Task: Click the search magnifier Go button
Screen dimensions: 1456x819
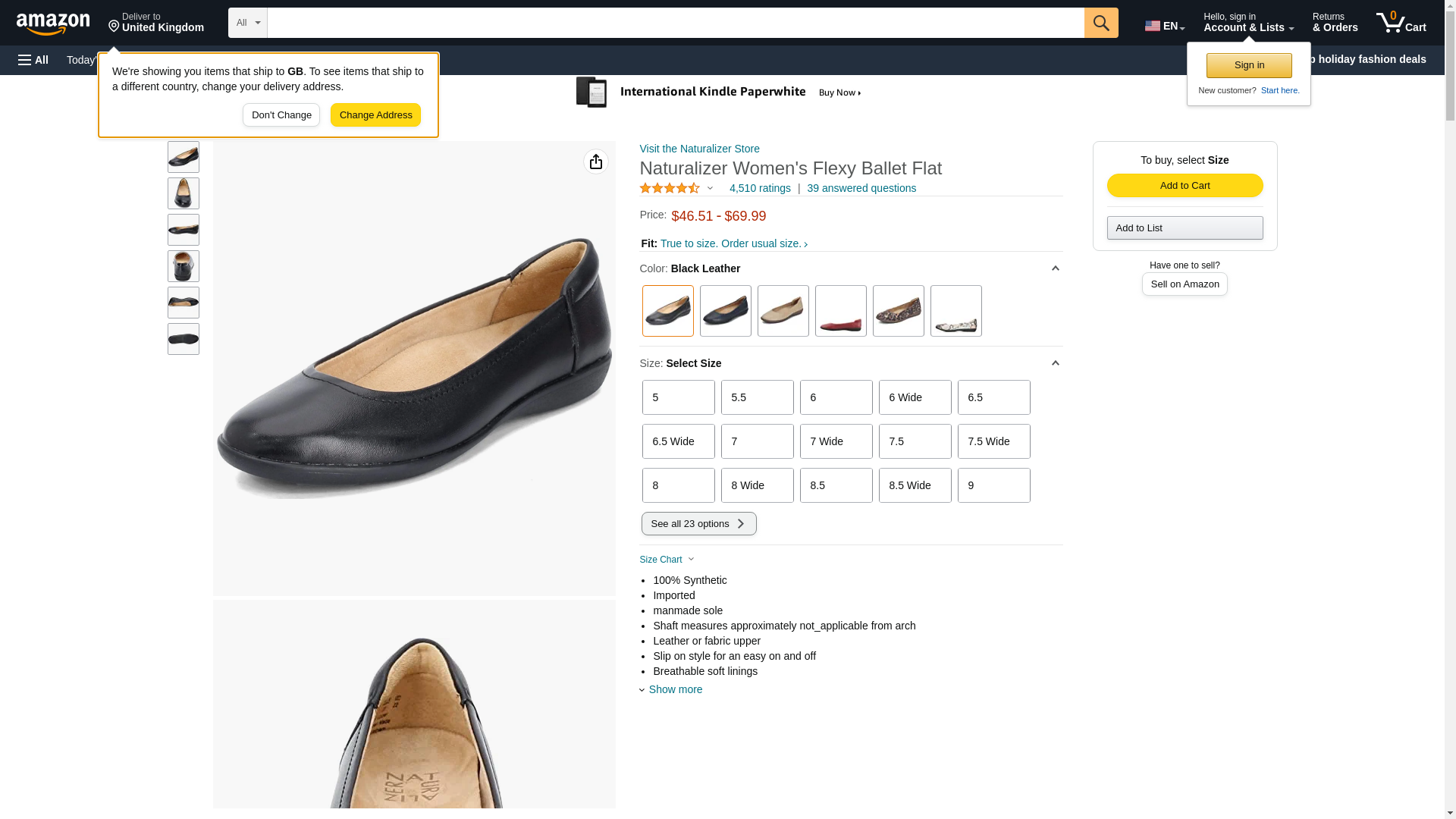Action: pos(1101,23)
